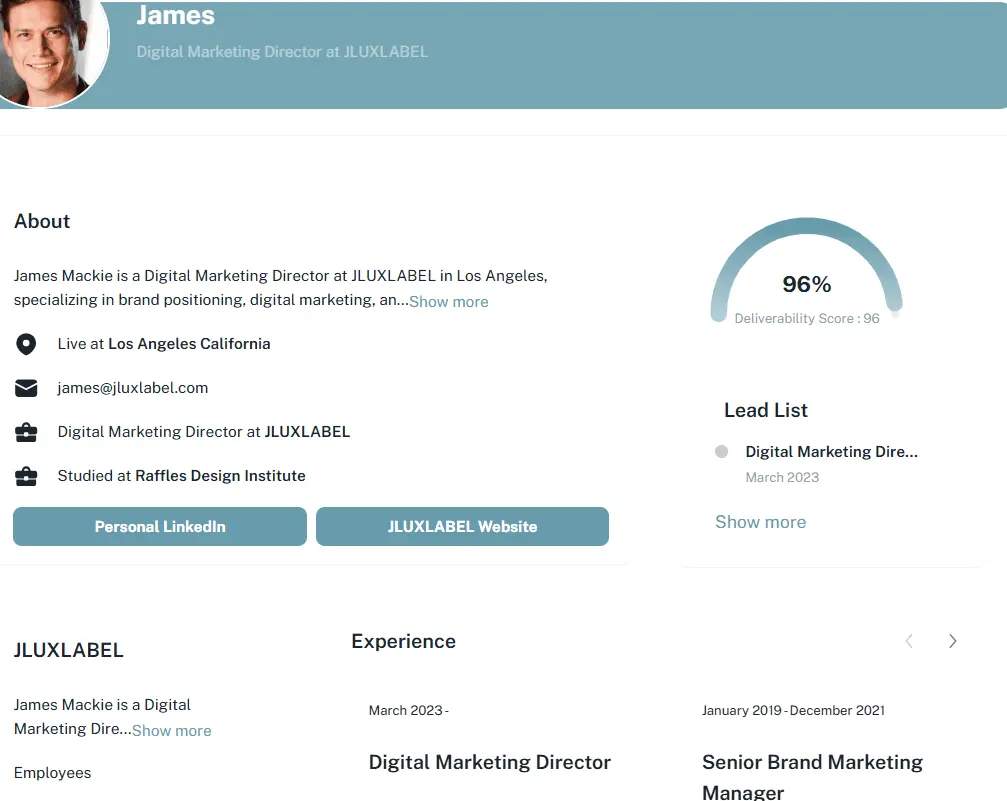Click Los Angeles California location text
1007x801 pixels.
189,344
